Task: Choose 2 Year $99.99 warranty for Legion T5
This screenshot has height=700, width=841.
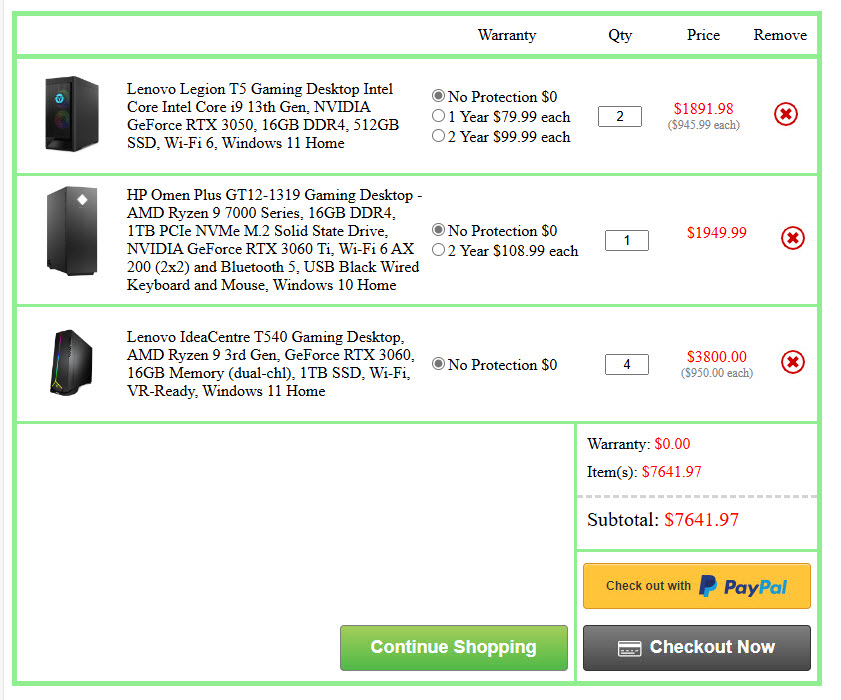Action: click(438, 136)
